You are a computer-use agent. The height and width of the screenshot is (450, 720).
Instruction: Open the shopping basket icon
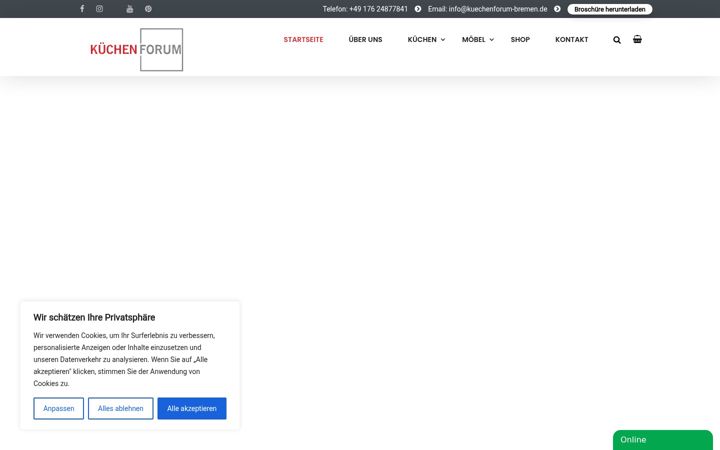click(x=637, y=39)
